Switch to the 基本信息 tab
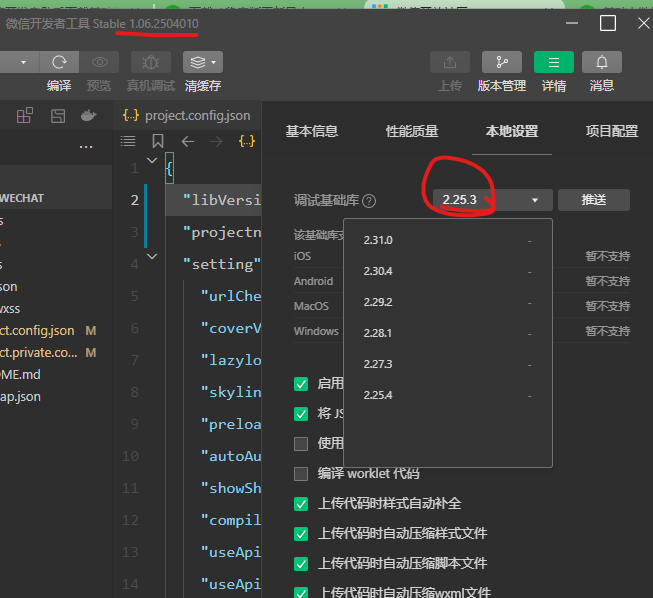Viewport: 653px width, 598px height. click(312, 132)
